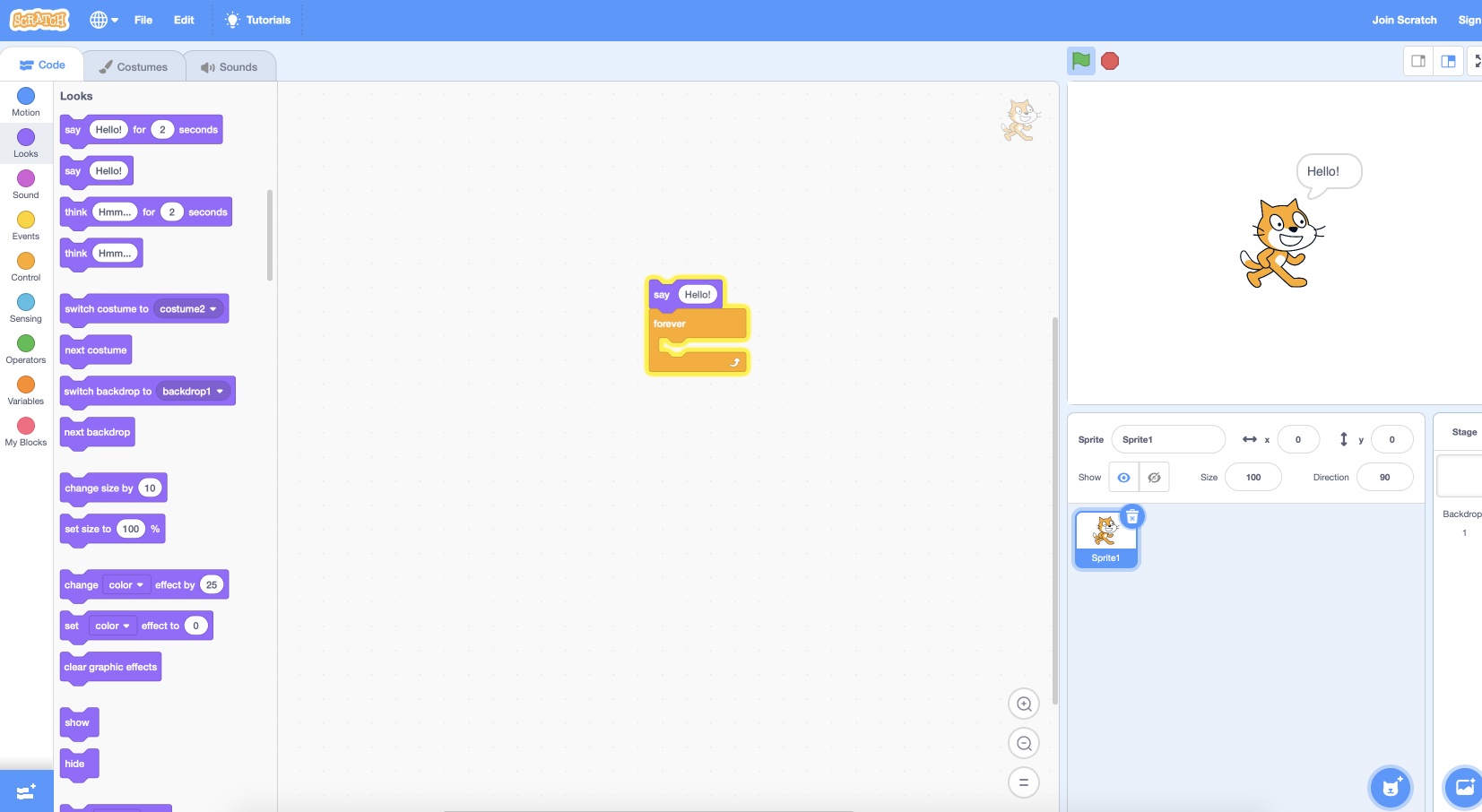
Task: Open the color dropdown in set effect block
Action: [112, 626]
